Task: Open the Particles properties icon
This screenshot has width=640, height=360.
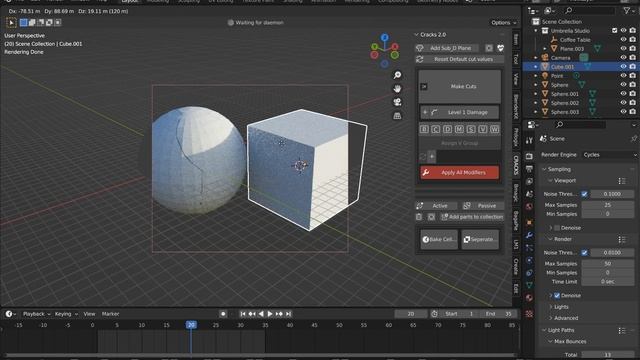Action: pos(529,248)
